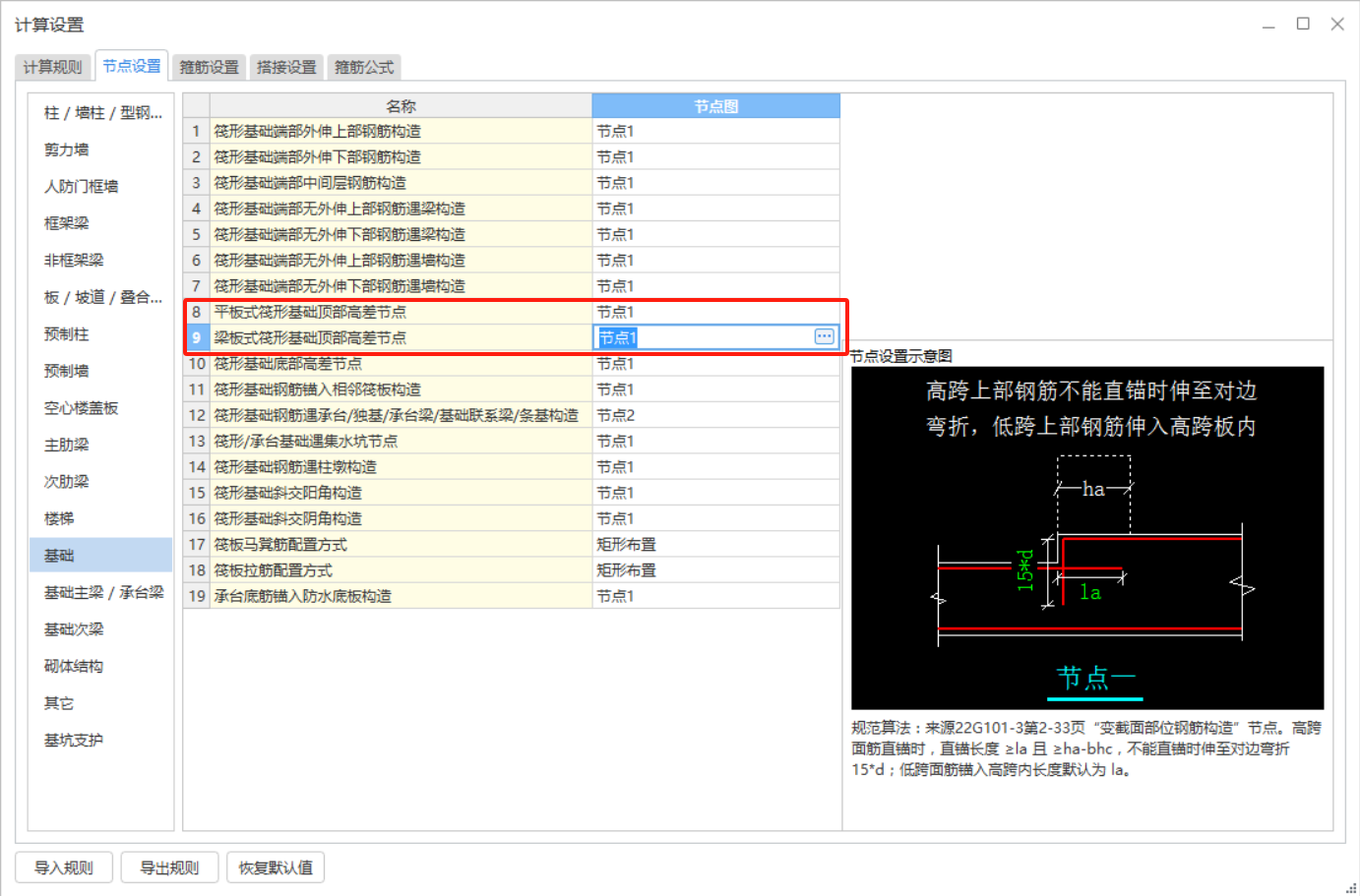Viewport: 1360px width, 896px height.
Task: Select the 非框架梁 category
Action: tap(101, 260)
